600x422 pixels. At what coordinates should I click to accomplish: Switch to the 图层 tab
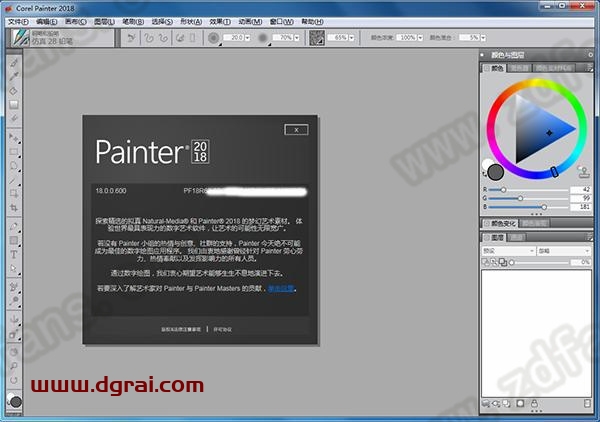pos(497,238)
